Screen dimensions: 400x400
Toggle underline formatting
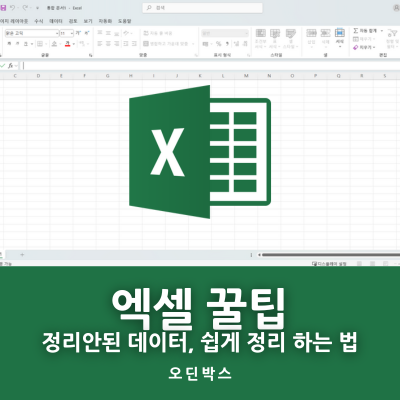[26, 44]
